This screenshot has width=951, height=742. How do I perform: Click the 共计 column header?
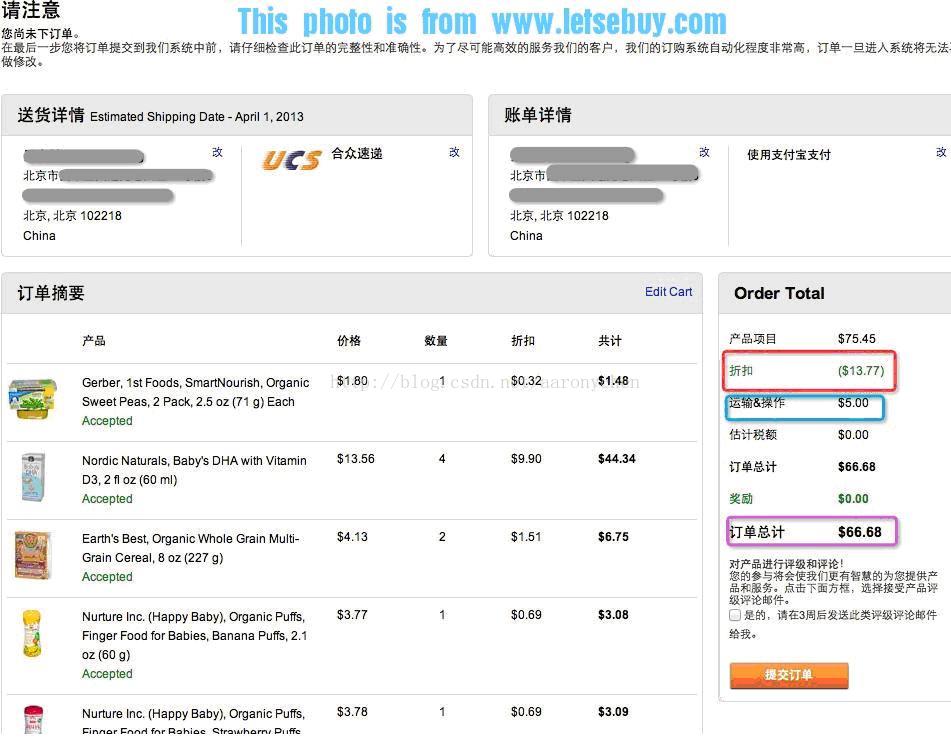pyautogui.click(x=610, y=340)
